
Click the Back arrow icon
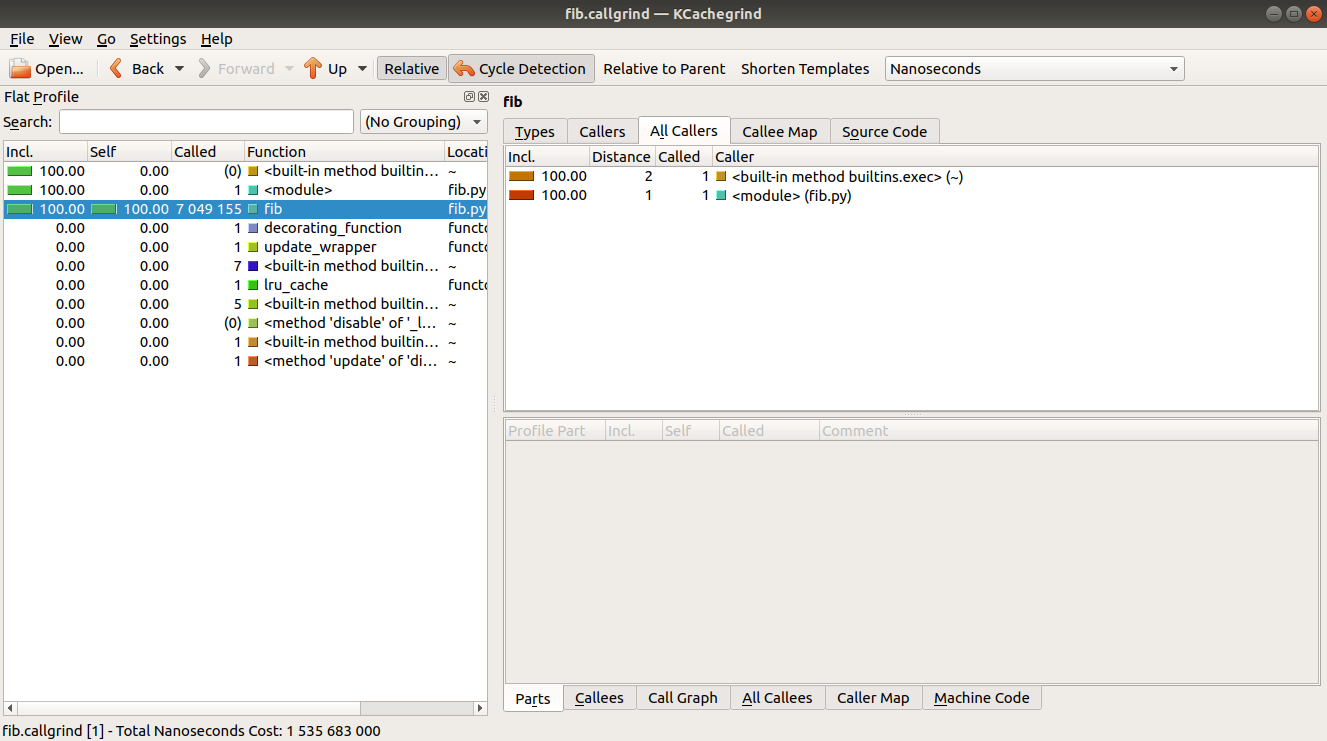click(116, 68)
